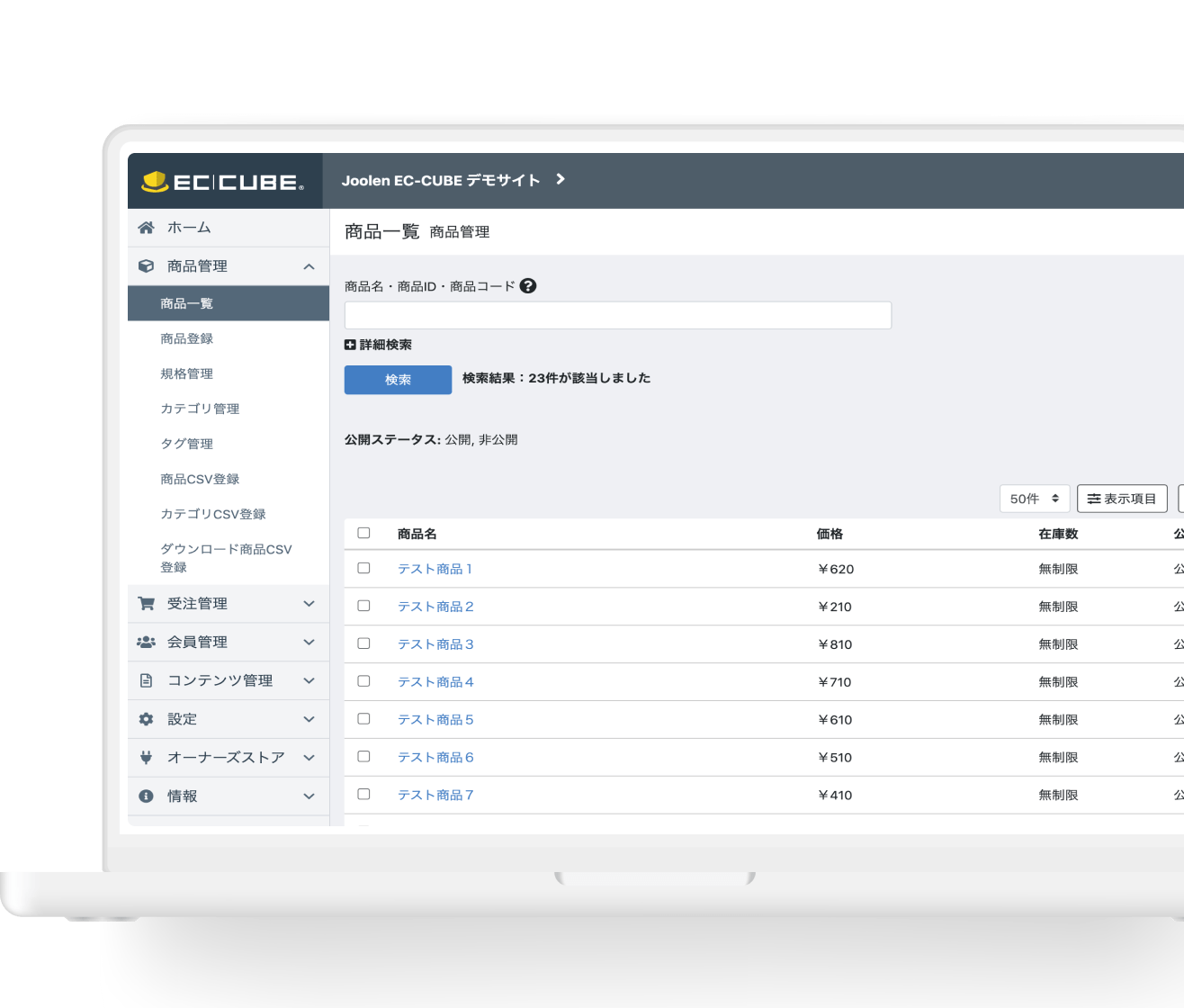Open the テスト商品 4 link

pos(435,682)
